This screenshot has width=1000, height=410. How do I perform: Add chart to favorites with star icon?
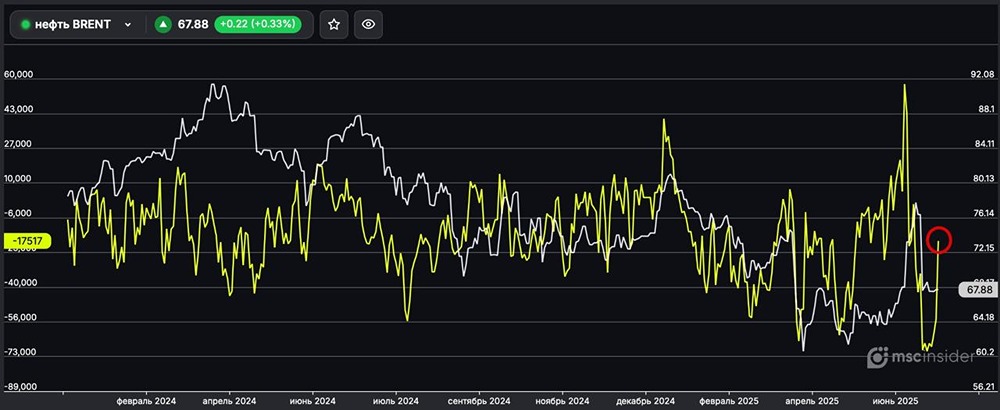334,24
